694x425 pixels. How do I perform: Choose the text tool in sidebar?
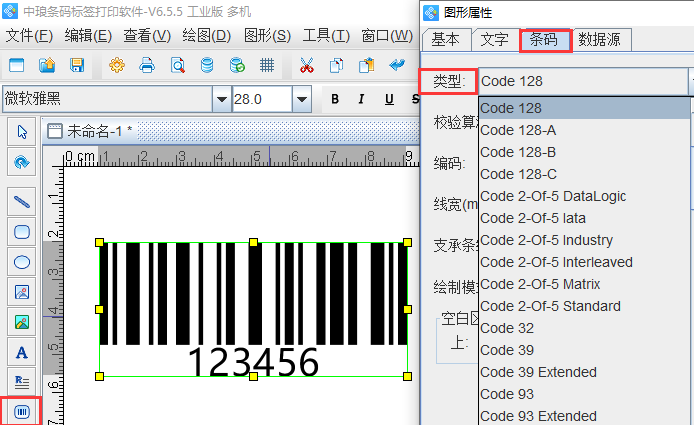pos(22,352)
